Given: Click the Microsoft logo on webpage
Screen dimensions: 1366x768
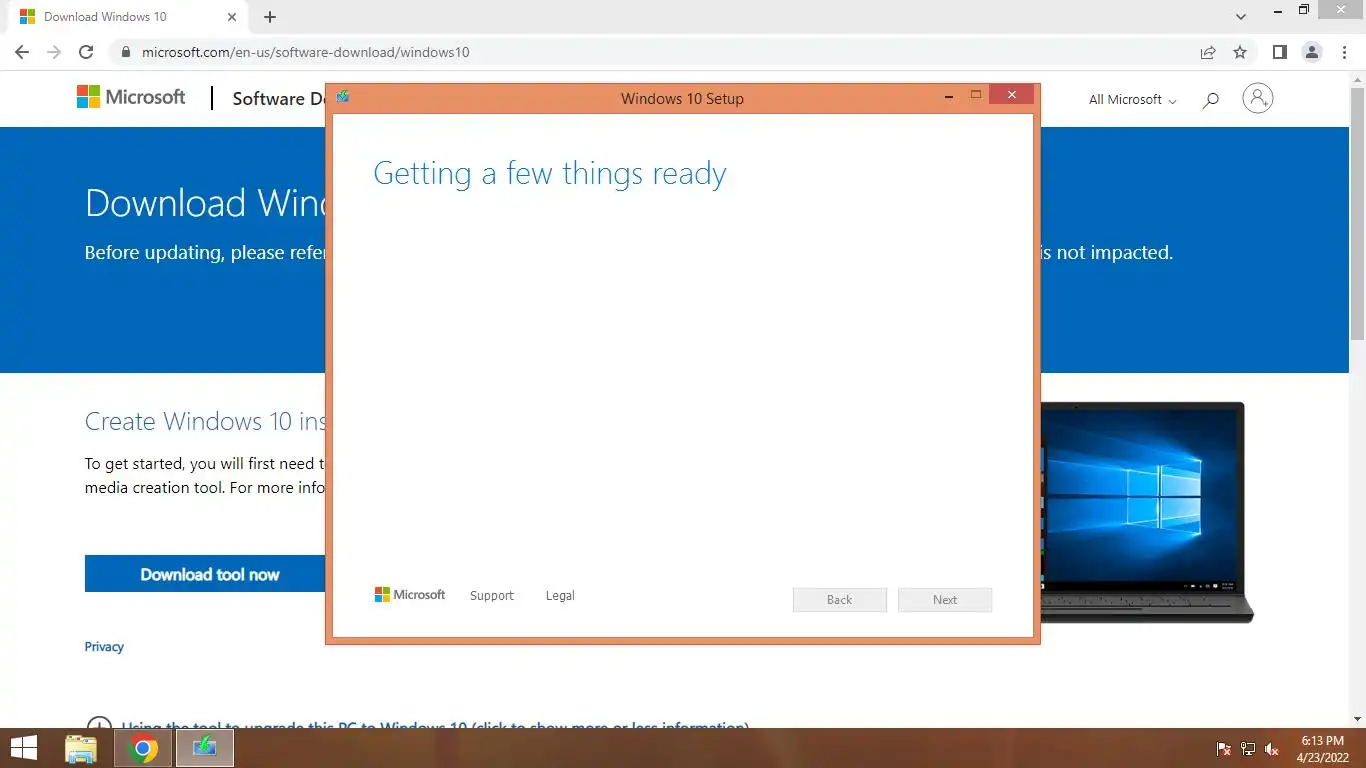Looking at the screenshot, I should [131, 97].
